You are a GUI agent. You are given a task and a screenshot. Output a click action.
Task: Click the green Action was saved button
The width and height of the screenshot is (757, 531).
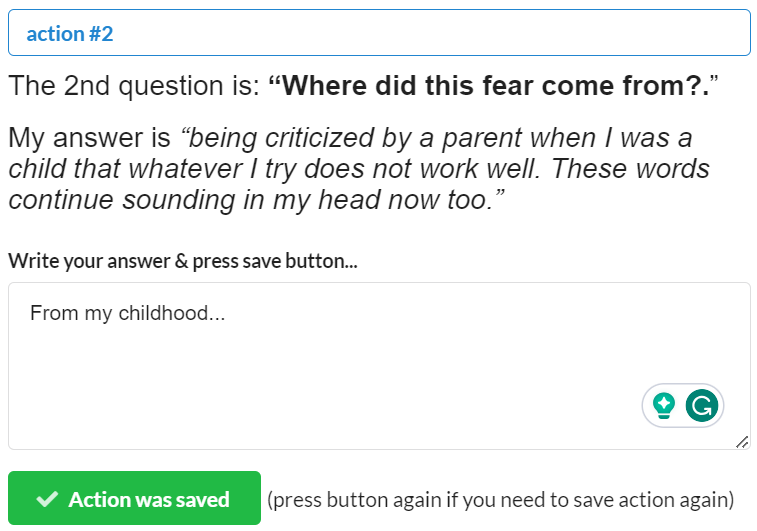click(134, 498)
